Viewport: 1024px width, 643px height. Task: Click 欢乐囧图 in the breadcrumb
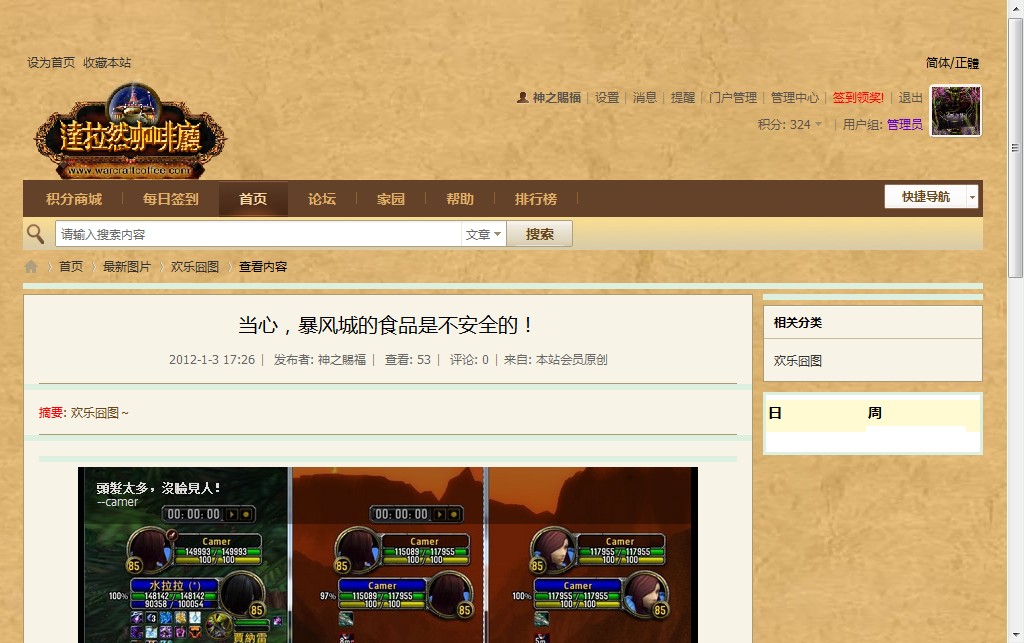(195, 266)
